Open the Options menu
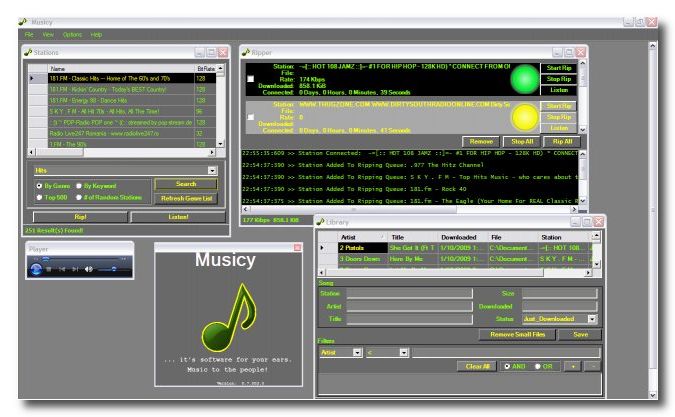 (72, 34)
